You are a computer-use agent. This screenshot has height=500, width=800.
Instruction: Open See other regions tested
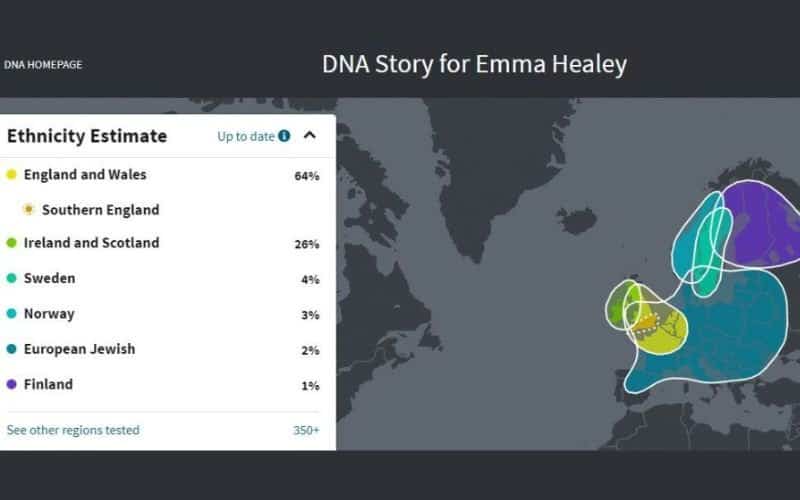pyautogui.click(x=73, y=430)
